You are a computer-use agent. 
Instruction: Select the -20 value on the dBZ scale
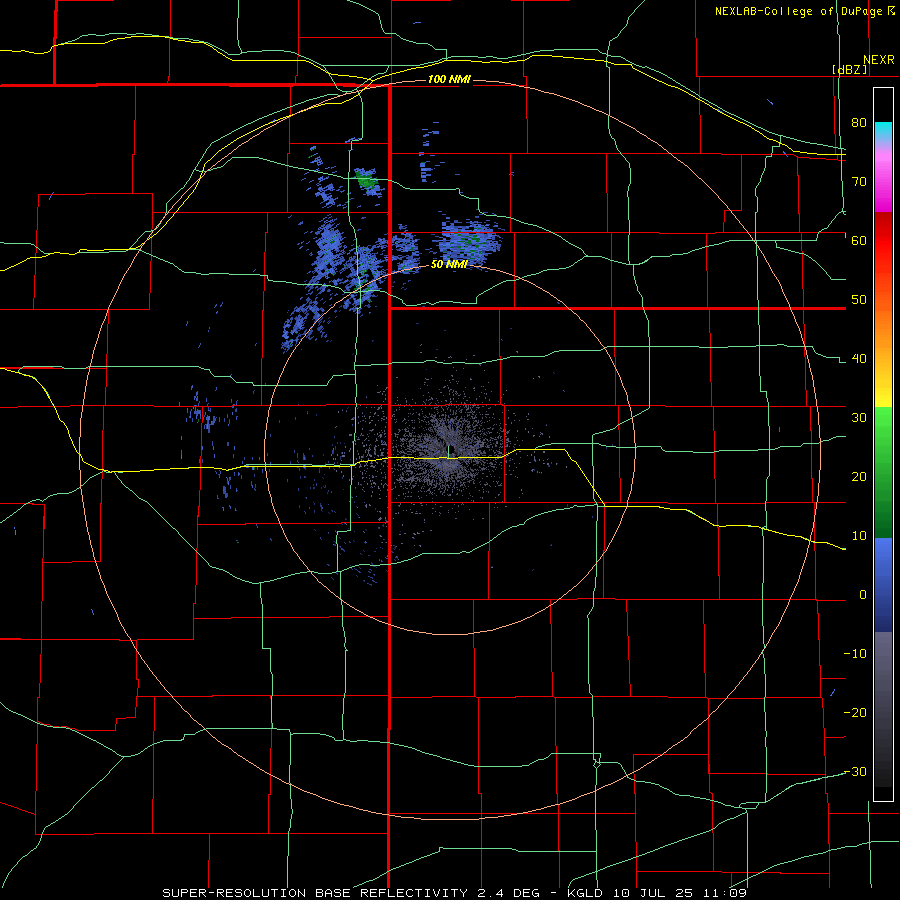[x=855, y=712]
